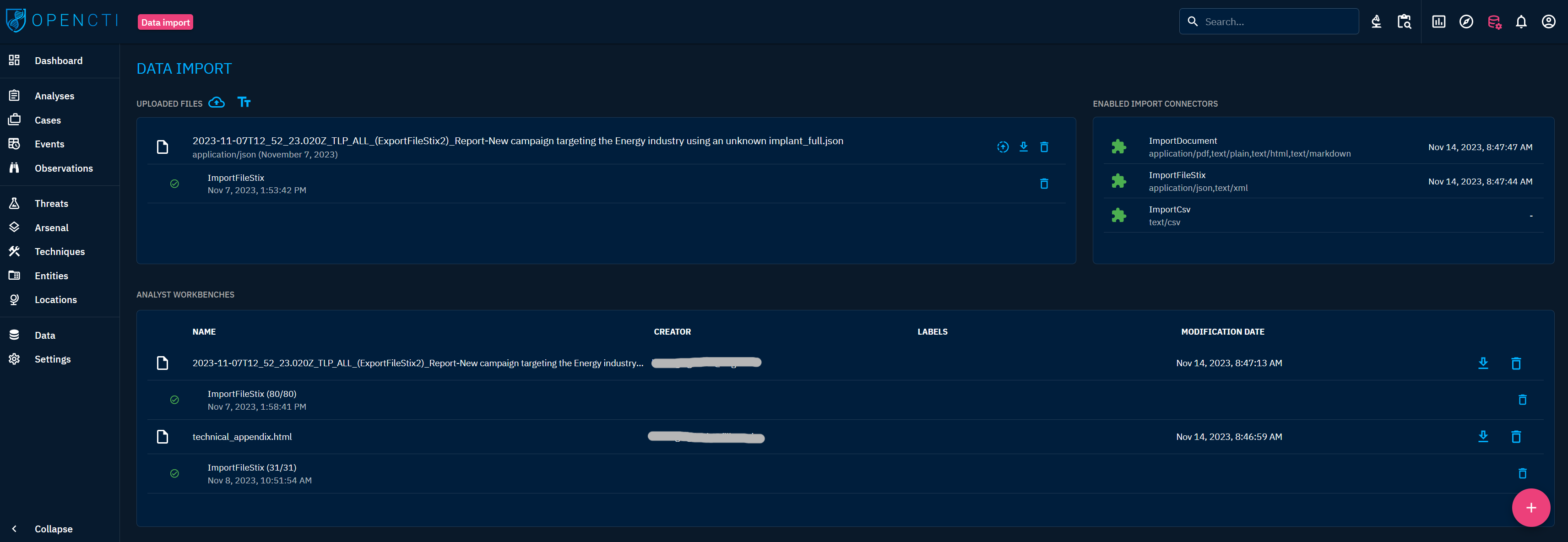Open the technical_appendix.html workbench

point(242,437)
